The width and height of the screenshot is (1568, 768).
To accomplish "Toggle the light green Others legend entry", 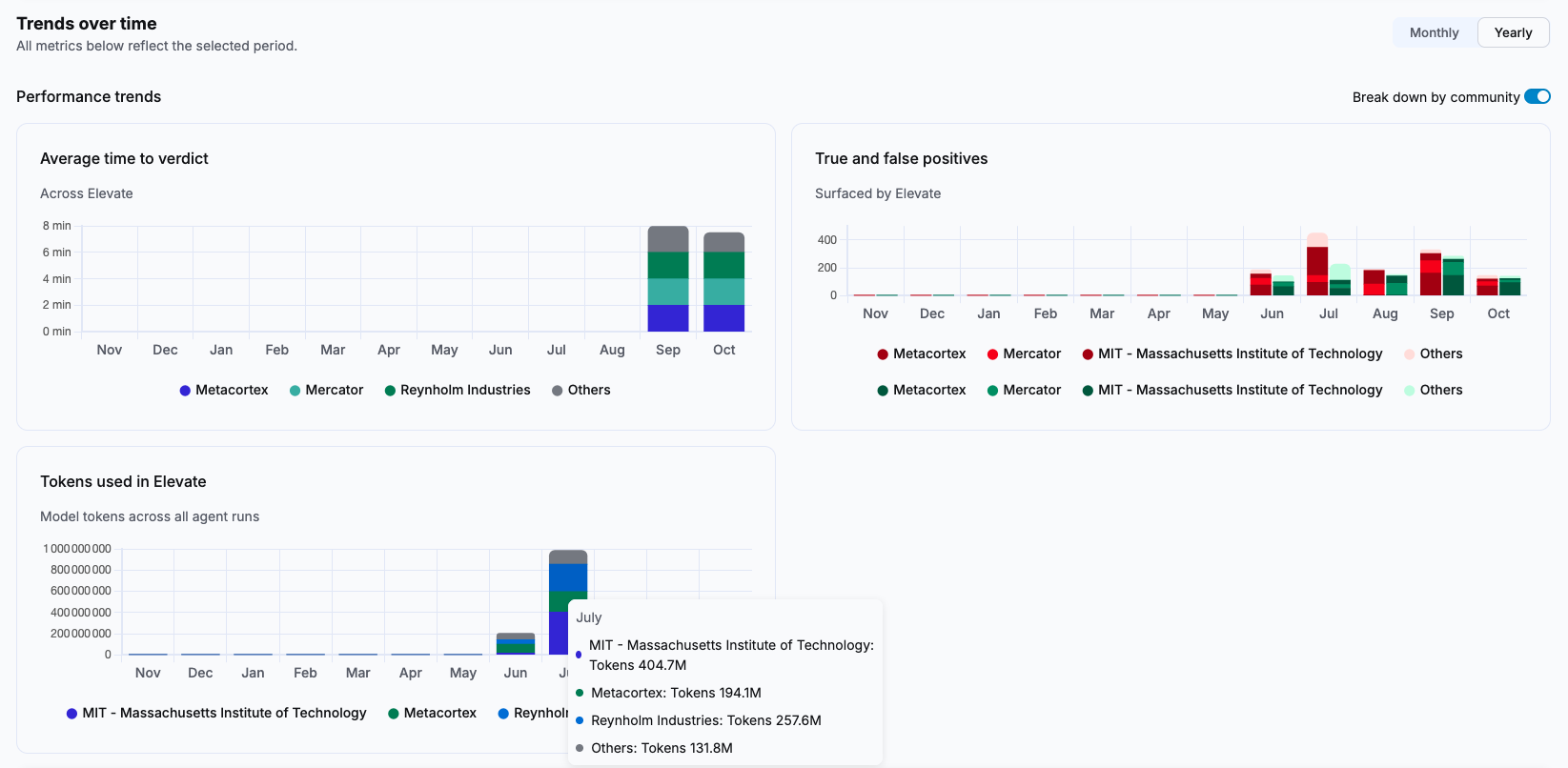I will pos(1434,390).
